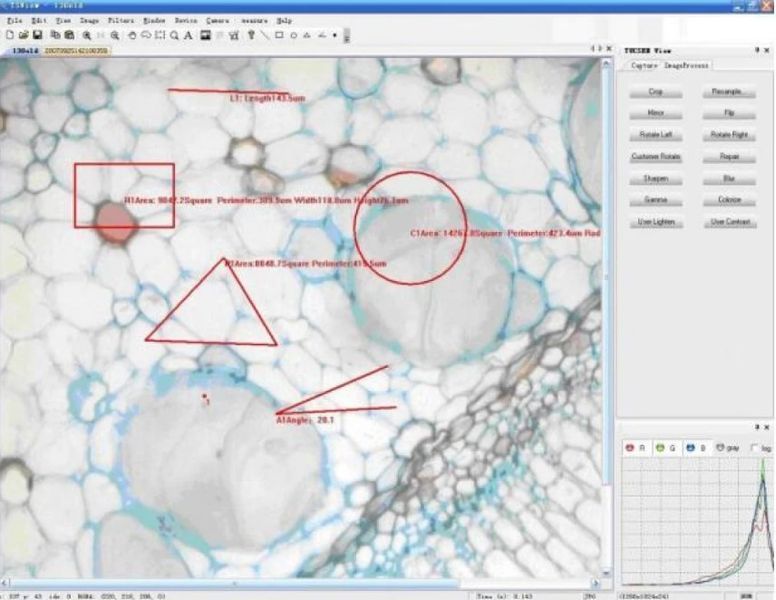Create a new document via toolbar icon

(9, 35)
